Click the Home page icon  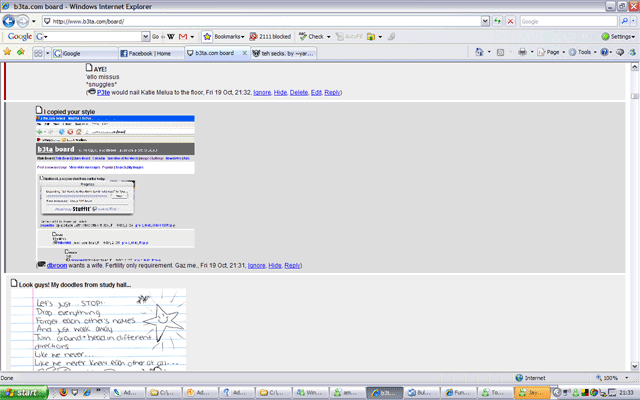coord(479,52)
